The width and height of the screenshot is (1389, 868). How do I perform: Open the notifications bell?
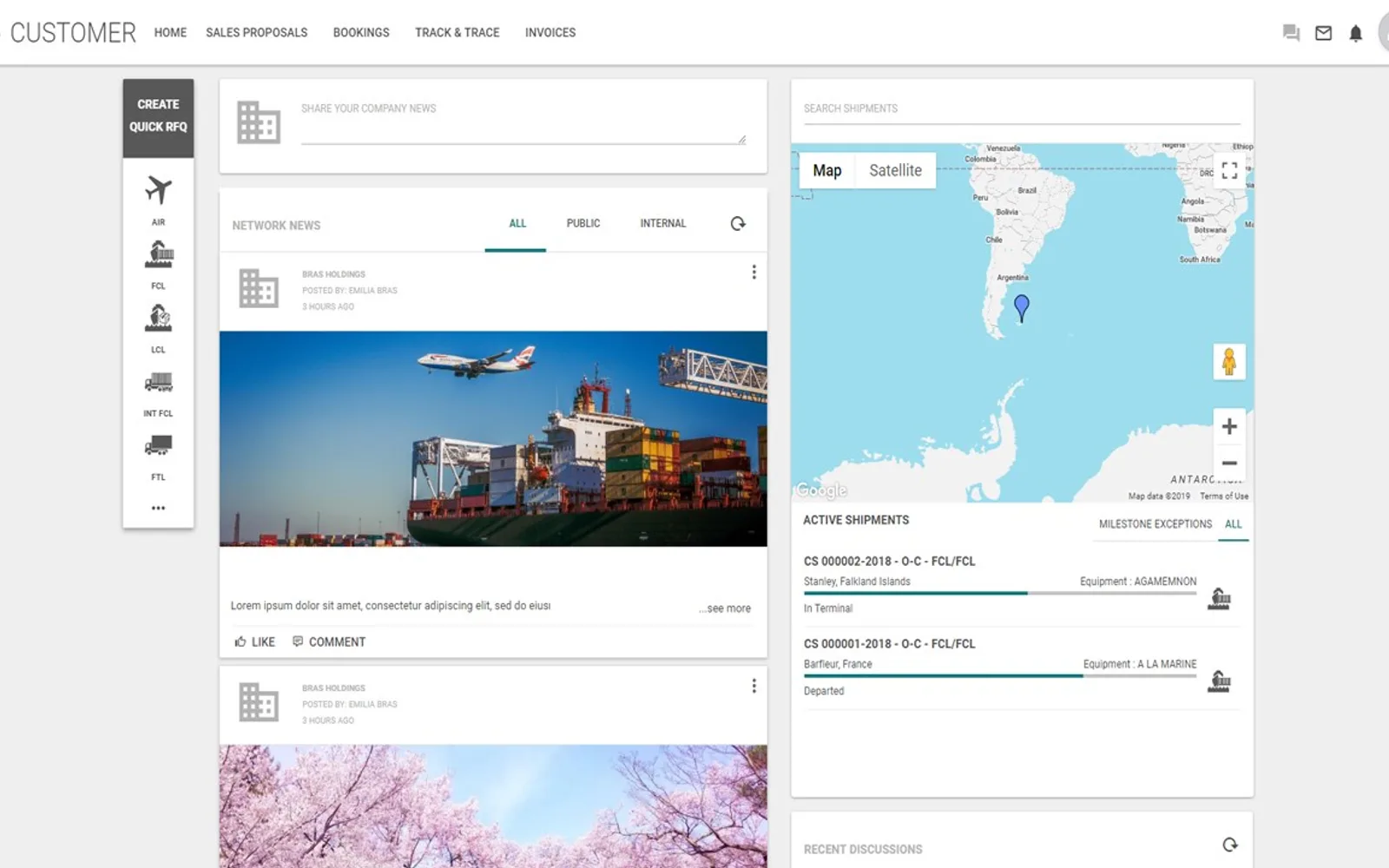click(1355, 33)
